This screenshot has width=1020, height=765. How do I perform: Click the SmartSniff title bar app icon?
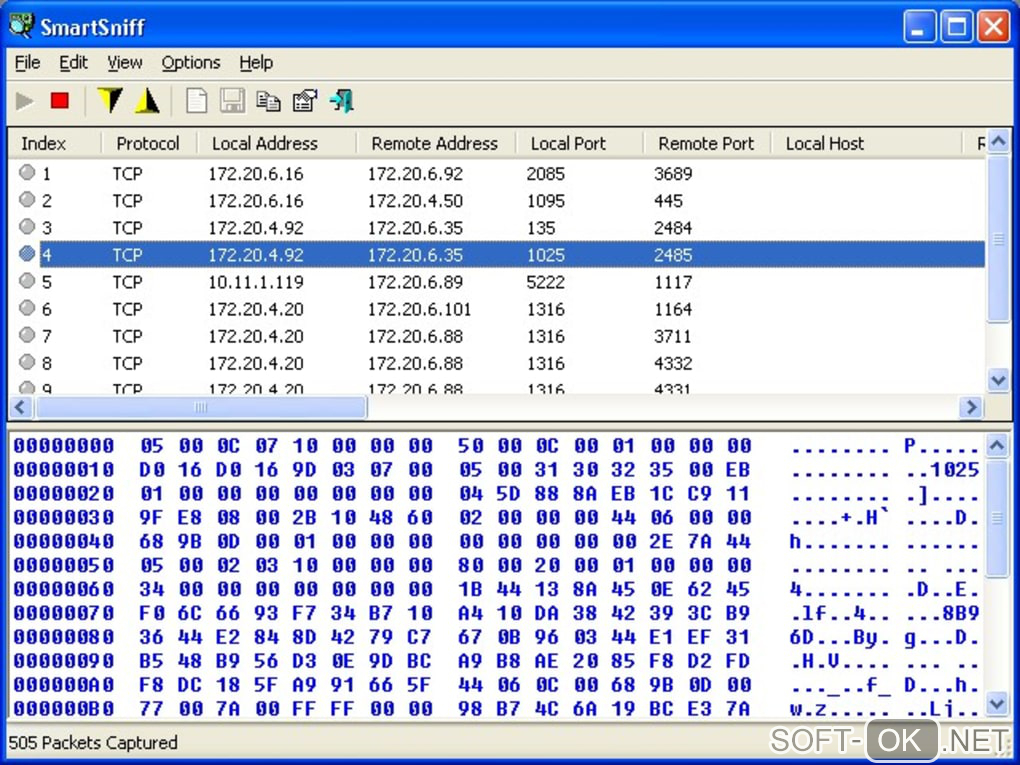point(21,25)
